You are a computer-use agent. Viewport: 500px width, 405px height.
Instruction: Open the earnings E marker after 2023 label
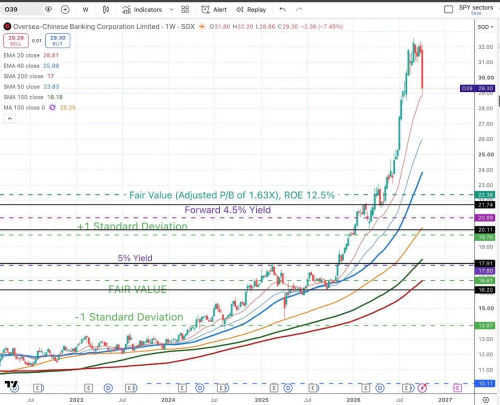88,388
